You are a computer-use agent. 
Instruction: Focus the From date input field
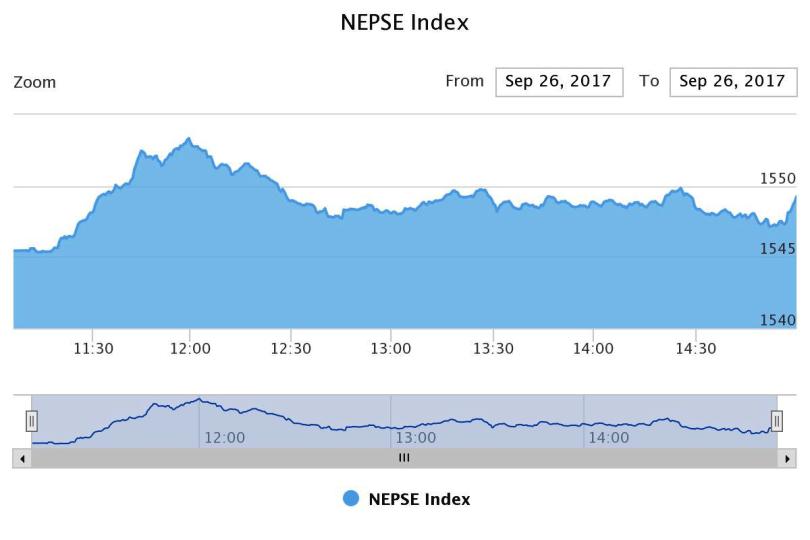point(558,82)
